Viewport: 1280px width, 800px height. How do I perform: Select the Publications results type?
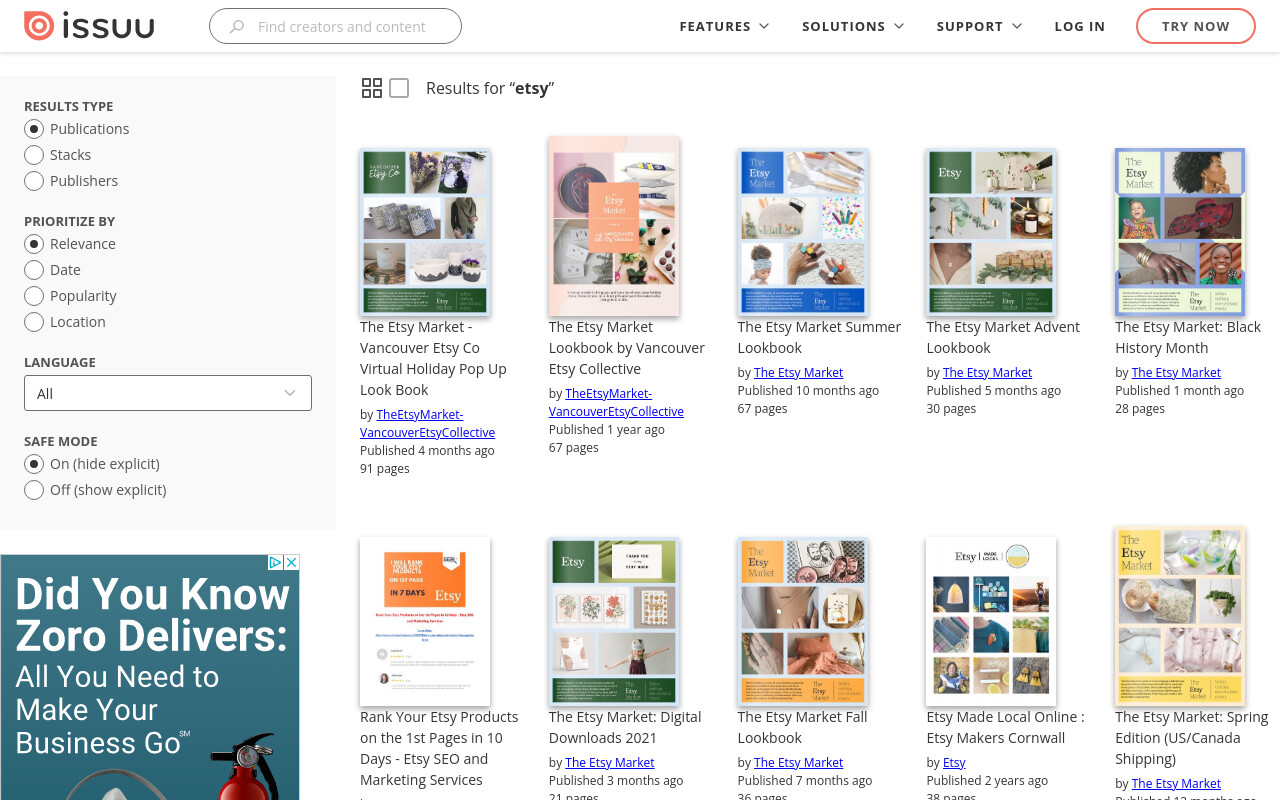click(x=34, y=129)
